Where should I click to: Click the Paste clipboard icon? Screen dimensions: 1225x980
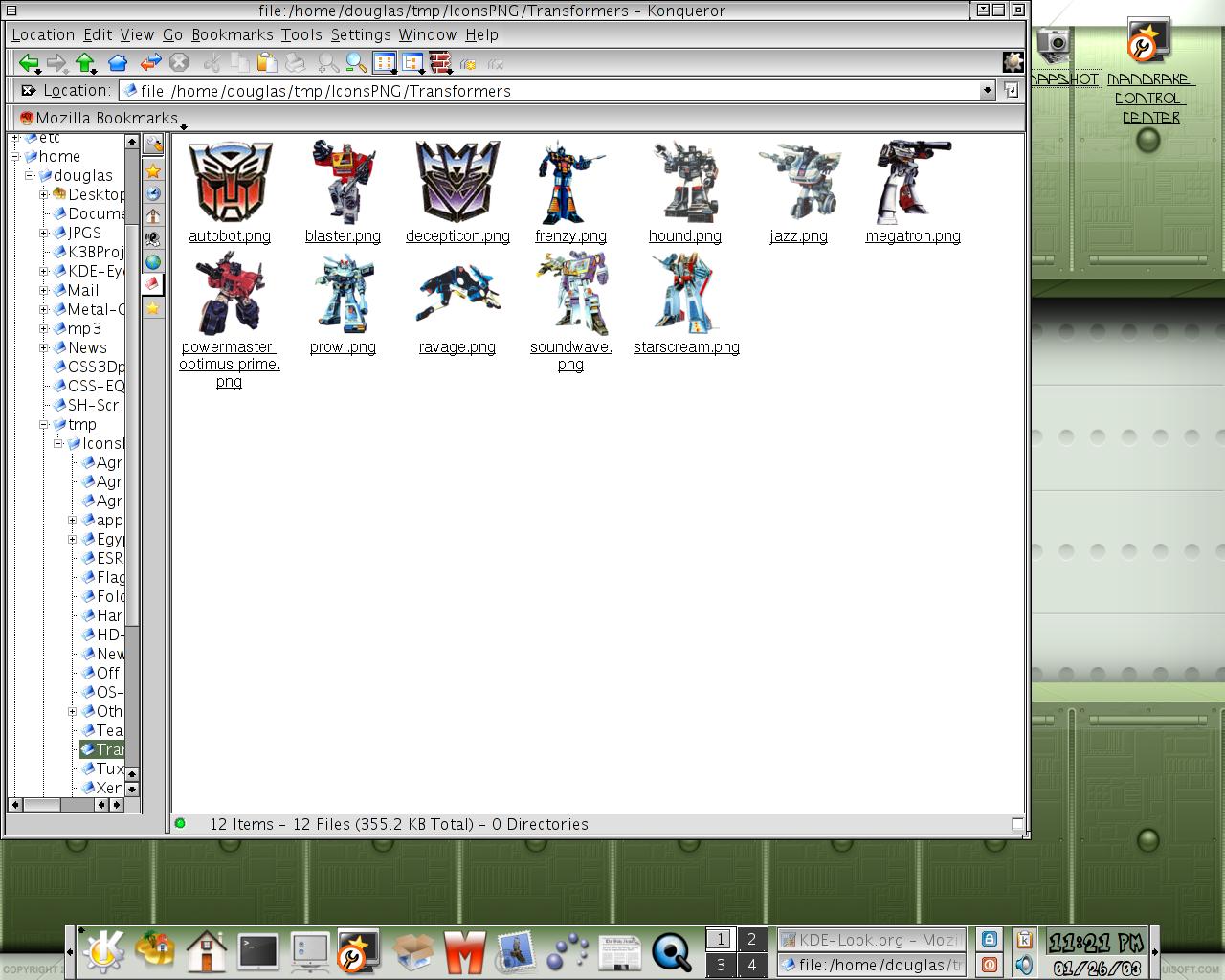pyautogui.click(x=267, y=63)
